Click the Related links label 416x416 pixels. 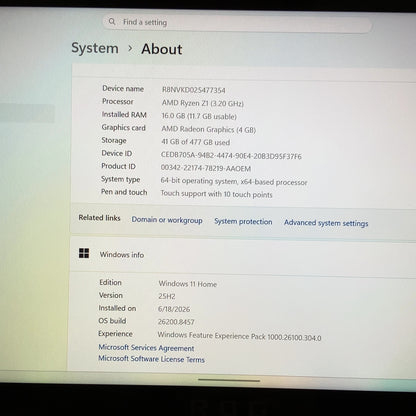tap(99, 218)
